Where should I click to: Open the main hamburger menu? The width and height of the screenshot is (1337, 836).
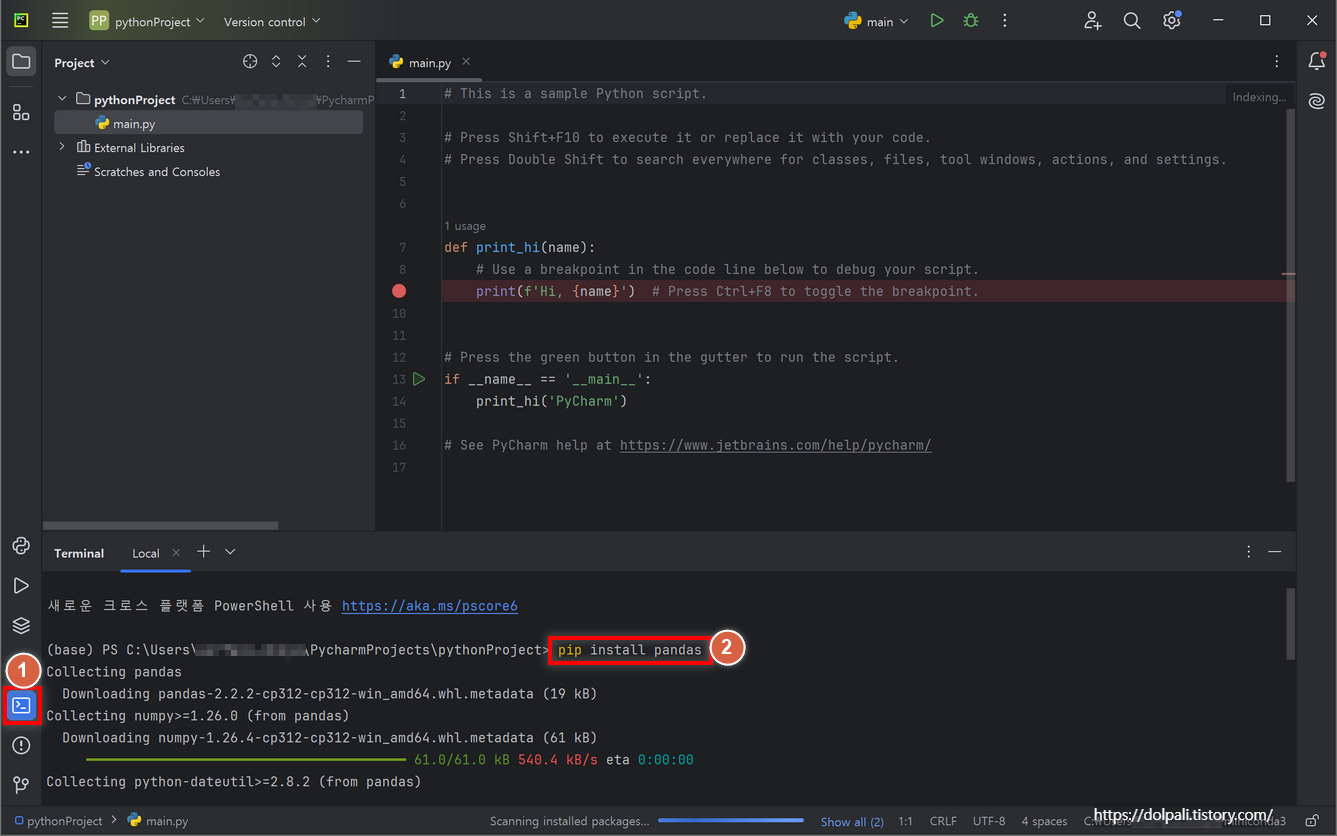point(60,20)
